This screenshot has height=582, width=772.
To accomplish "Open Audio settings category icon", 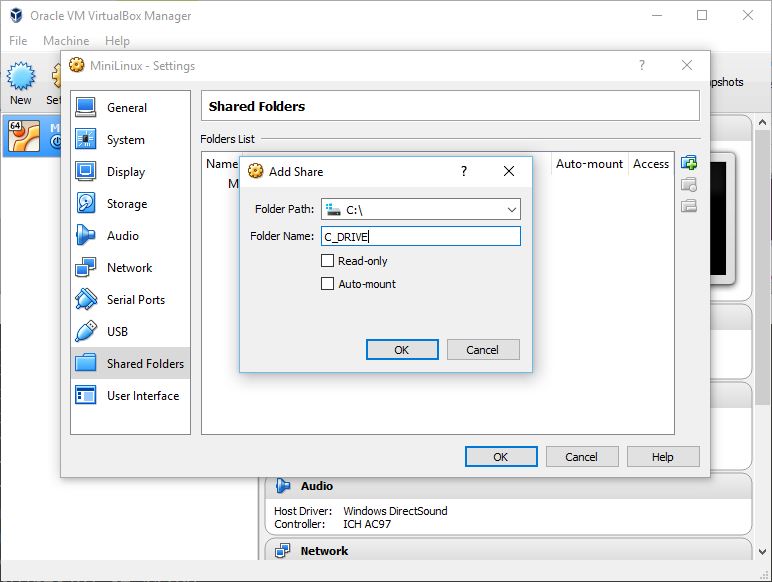I will pyautogui.click(x=86, y=235).
